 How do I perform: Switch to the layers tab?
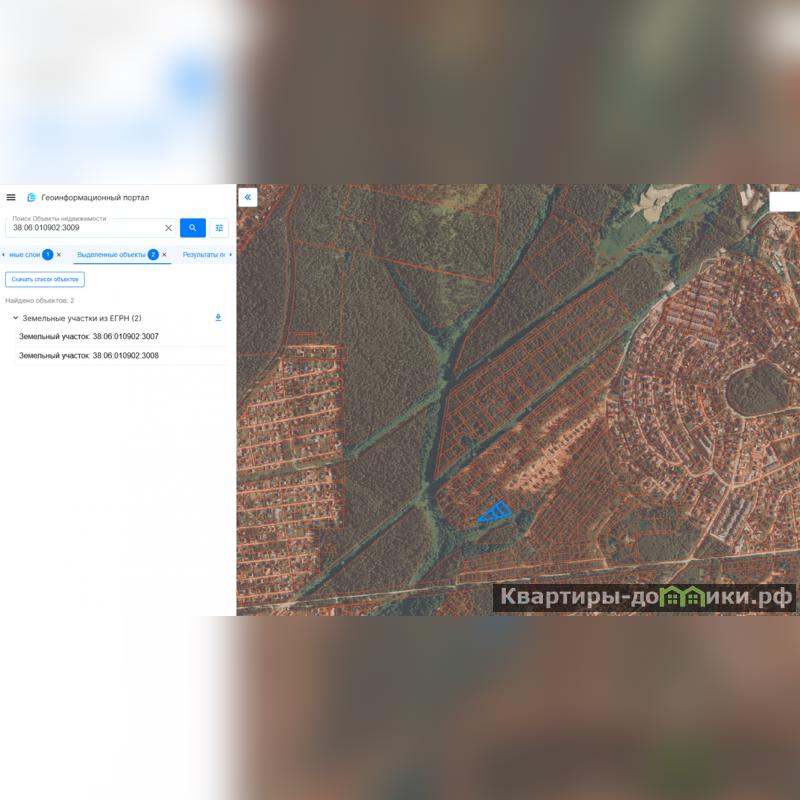(x=25, y=255)
